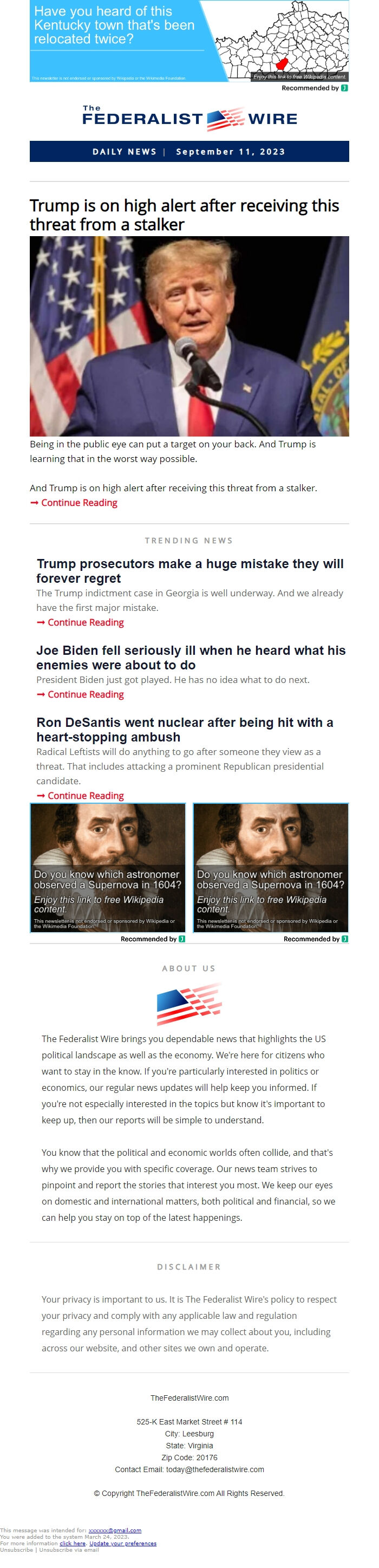The width and height of the screenshot is (379, 1568).
Task: Continue Reading the Trump stalker story
Action: click(x=79, y=503)
